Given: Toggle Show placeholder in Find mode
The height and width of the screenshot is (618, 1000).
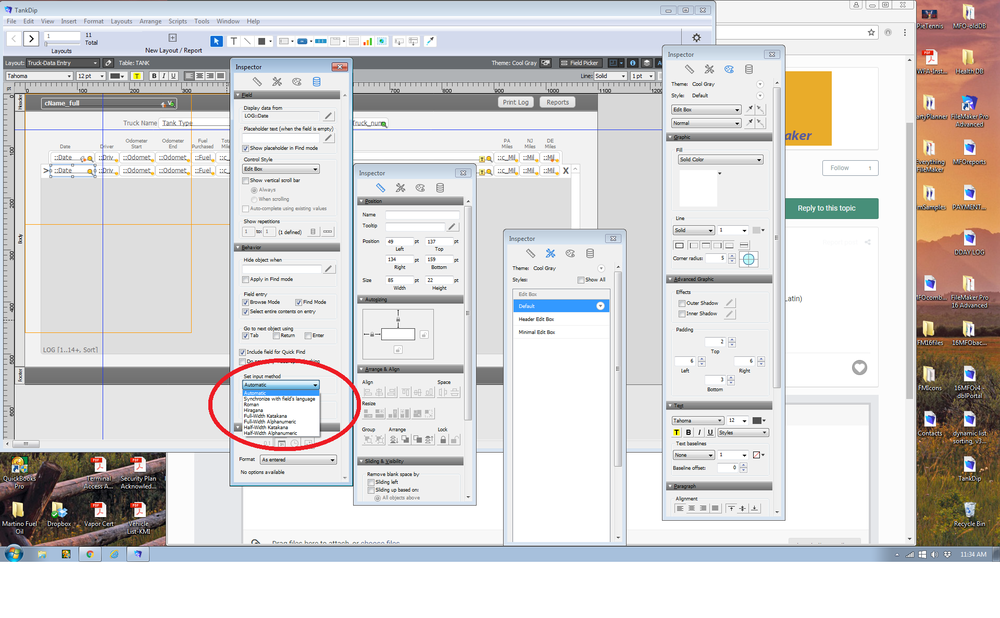Looking at the screenshot, I should click(246, 148).
